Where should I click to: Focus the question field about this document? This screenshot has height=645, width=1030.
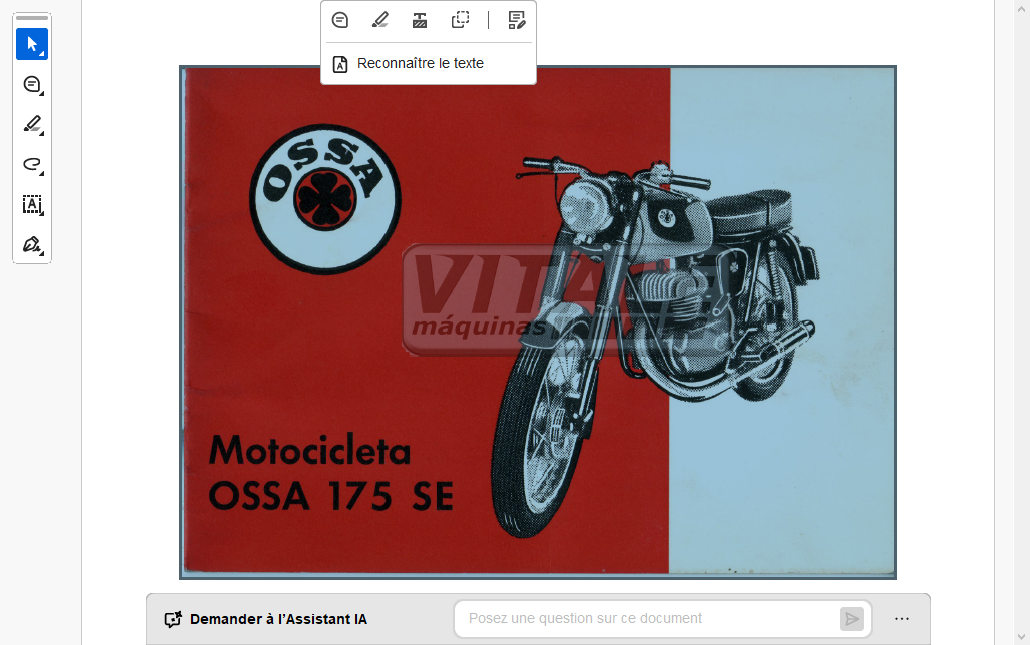pyautogui.click(x=647, y=619)
